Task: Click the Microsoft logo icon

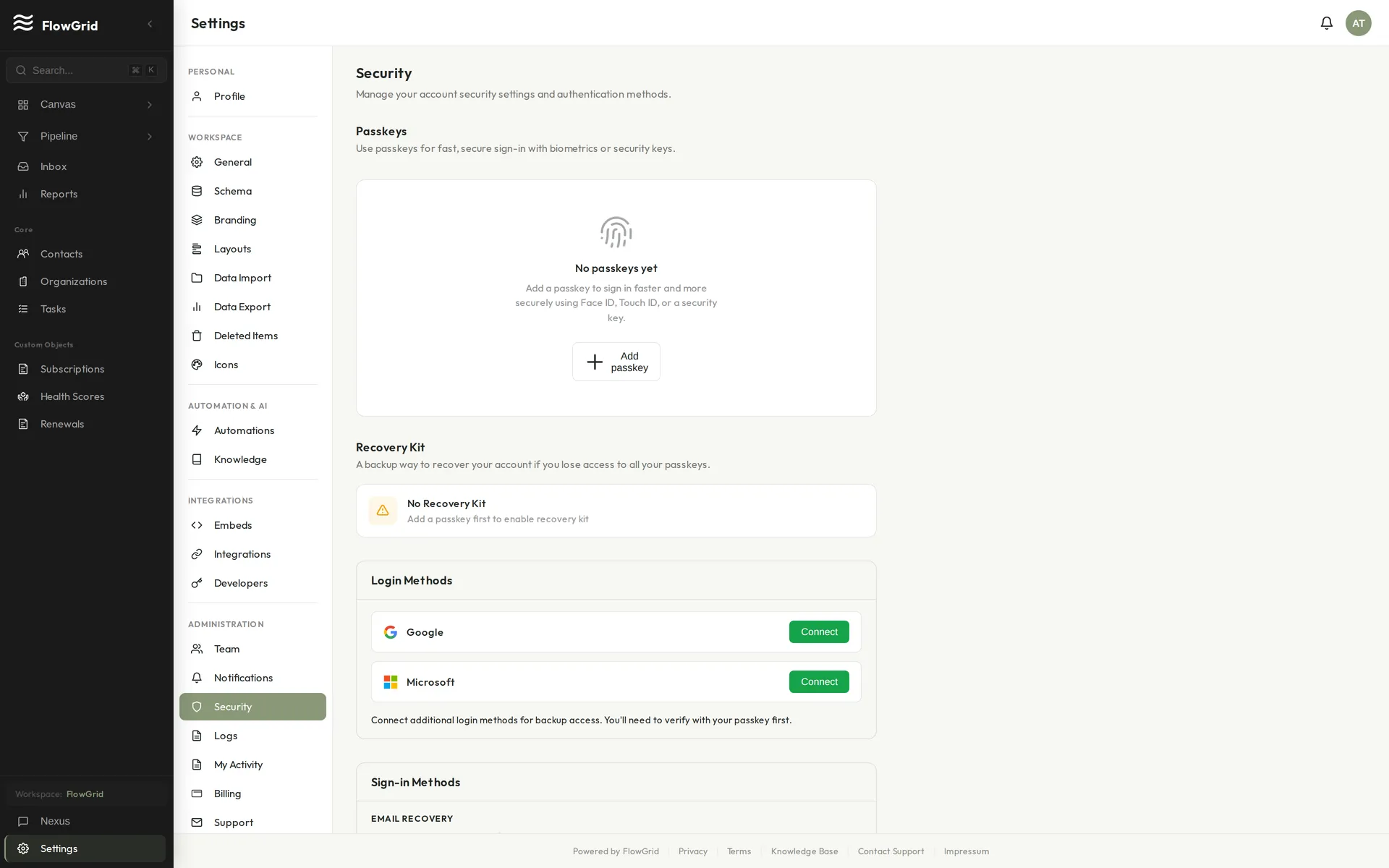Action: 391,682
